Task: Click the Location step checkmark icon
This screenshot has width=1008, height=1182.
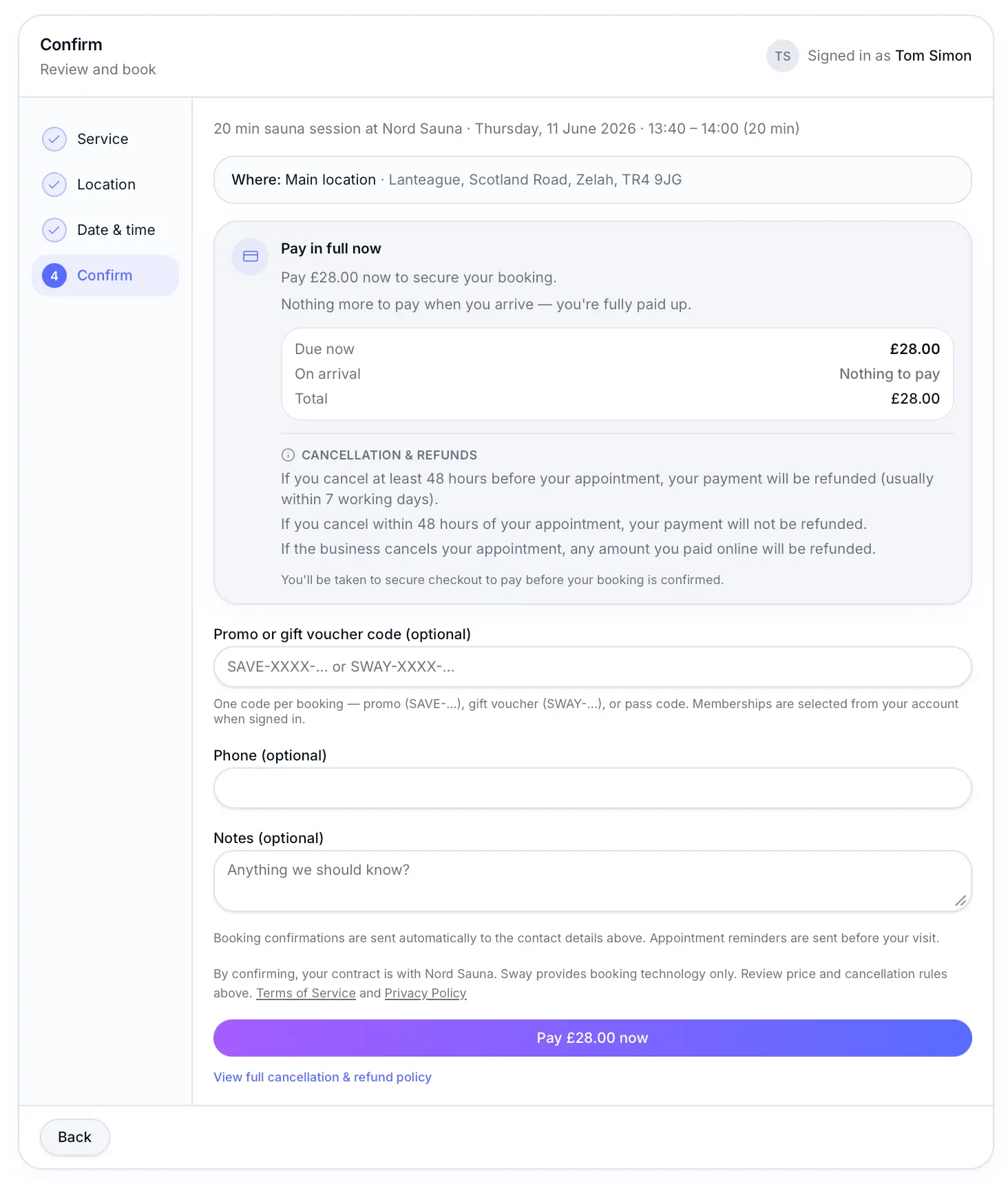Action: [x=54, y=185]
